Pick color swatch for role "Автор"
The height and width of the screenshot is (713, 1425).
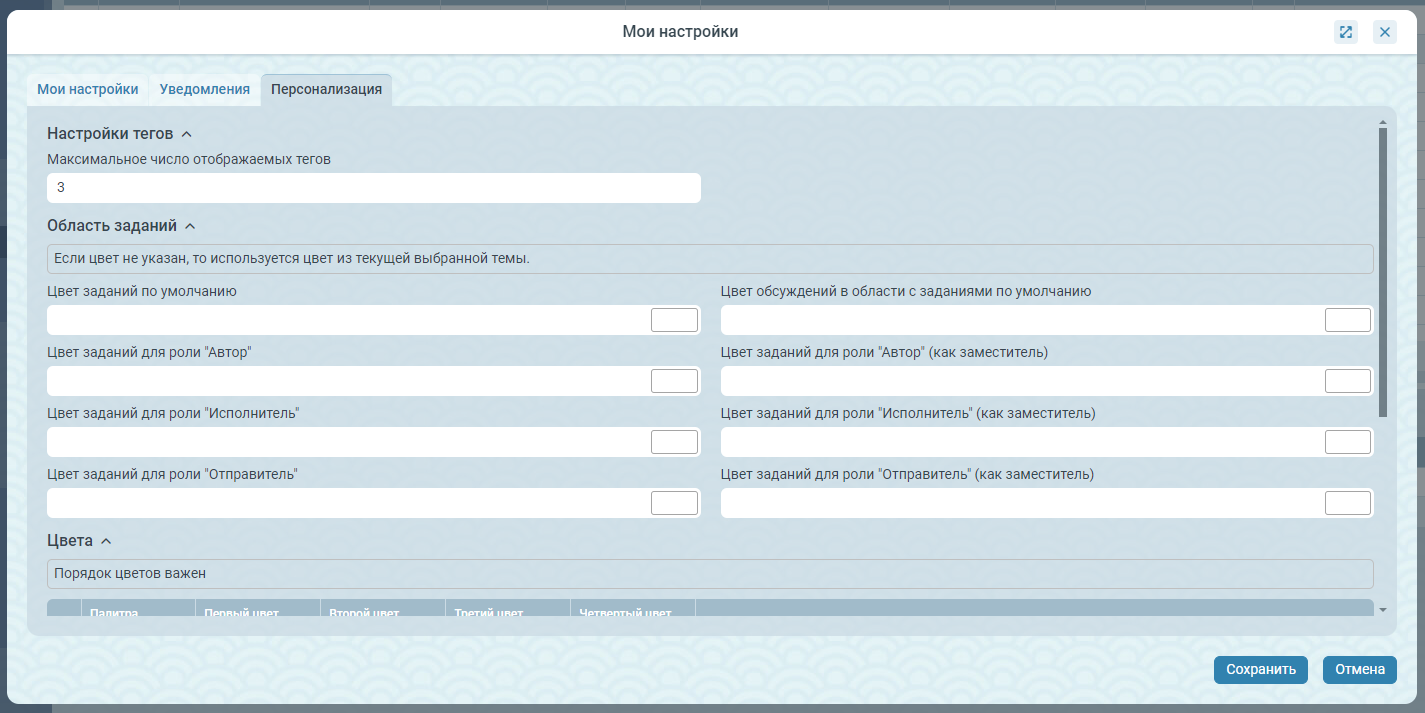click(674, 381)
